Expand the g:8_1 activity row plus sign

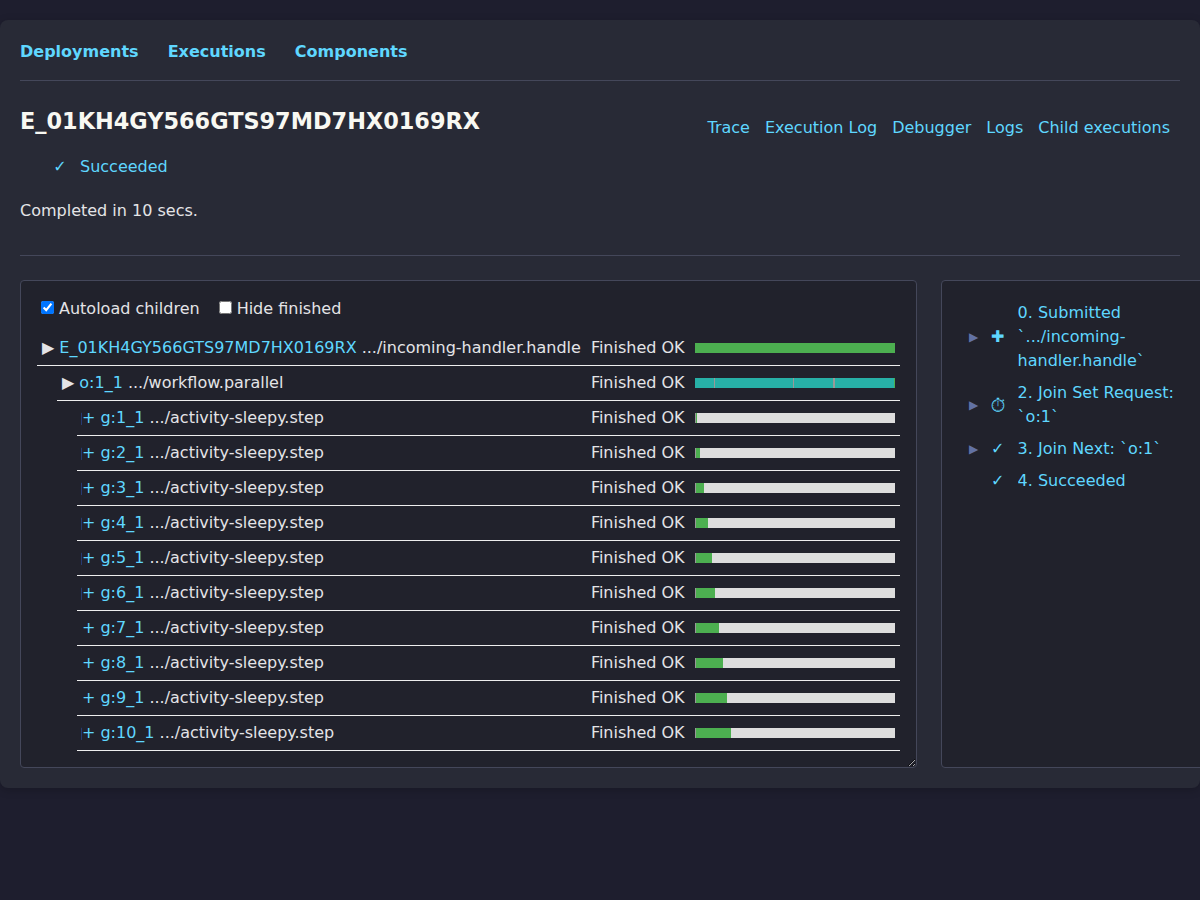point(89,663)
